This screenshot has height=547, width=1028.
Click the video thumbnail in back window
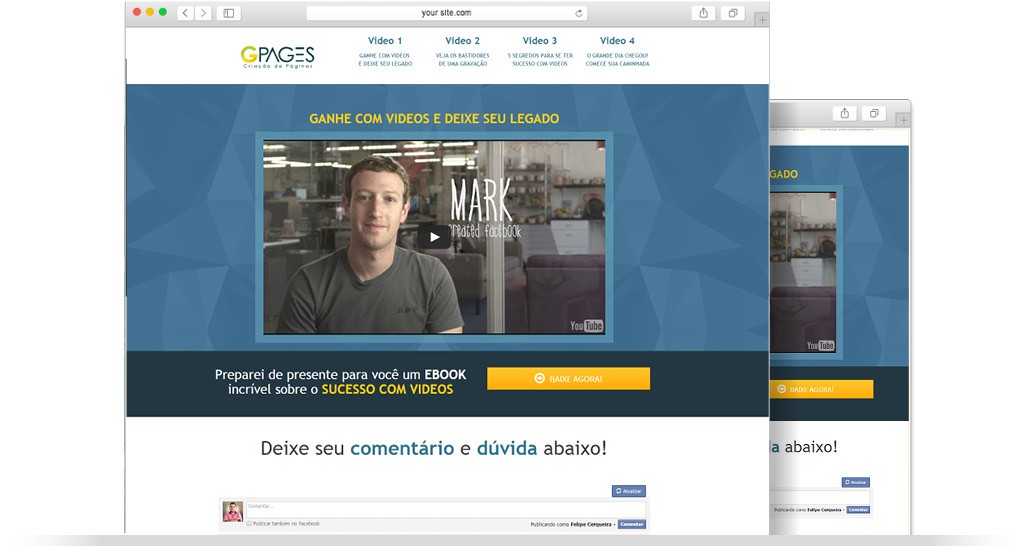point(803,272)
